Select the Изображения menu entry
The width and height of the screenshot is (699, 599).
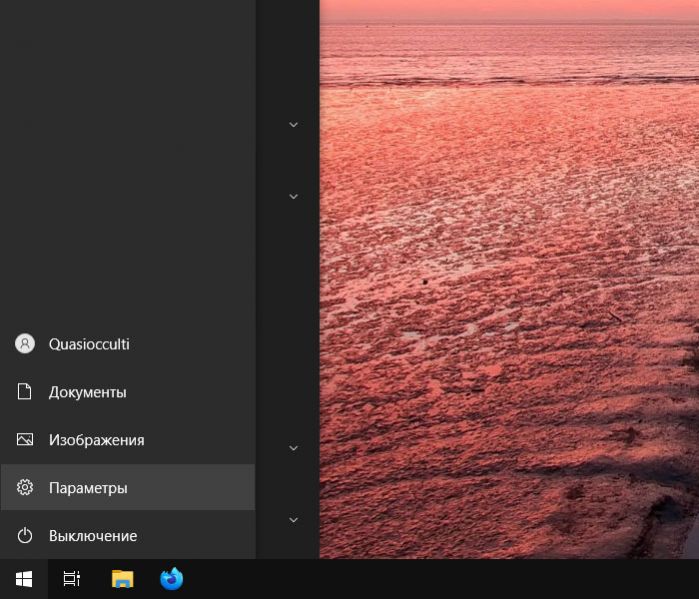[x=128, y=439]
